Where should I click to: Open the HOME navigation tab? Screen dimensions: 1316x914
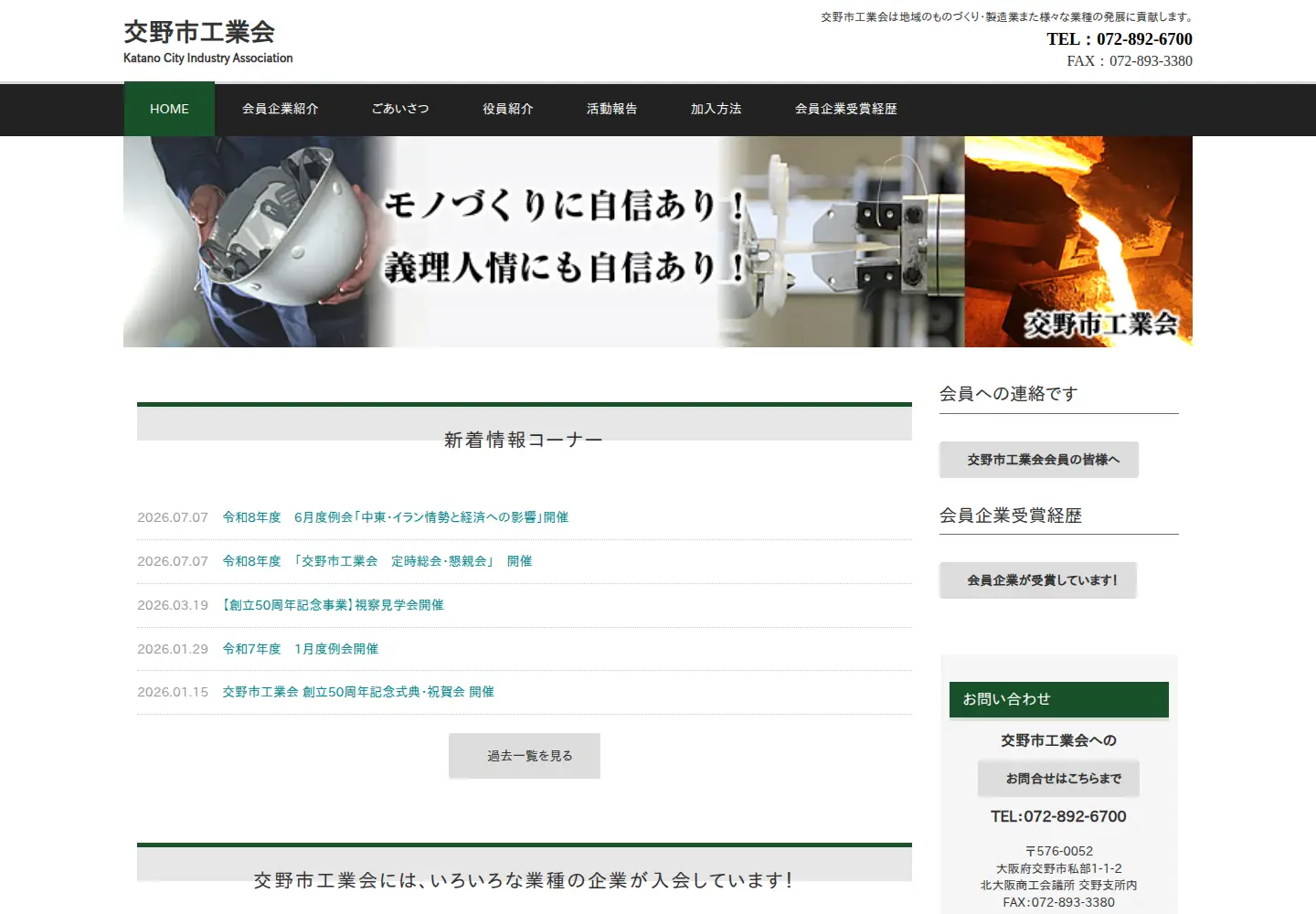point(169,109)
